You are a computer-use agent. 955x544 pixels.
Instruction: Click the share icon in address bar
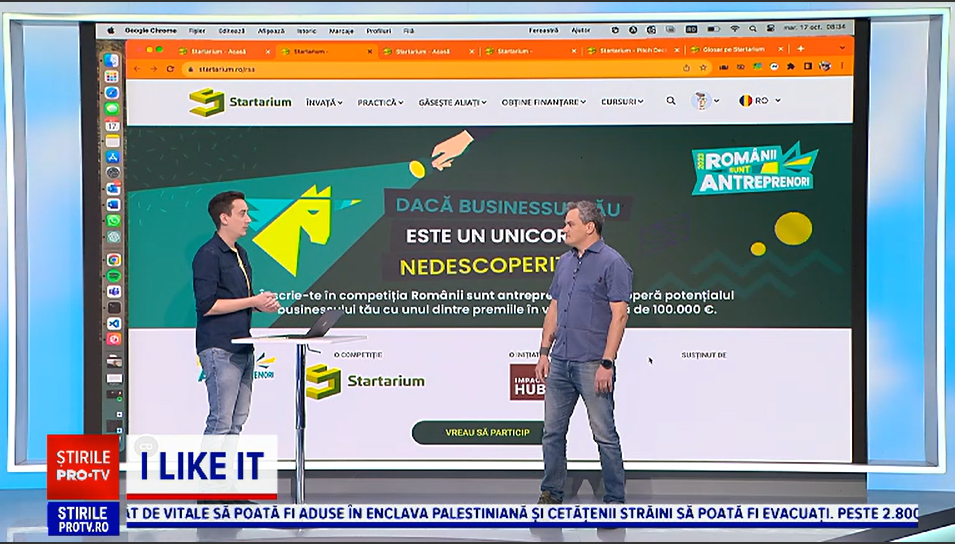pos(686,68)
